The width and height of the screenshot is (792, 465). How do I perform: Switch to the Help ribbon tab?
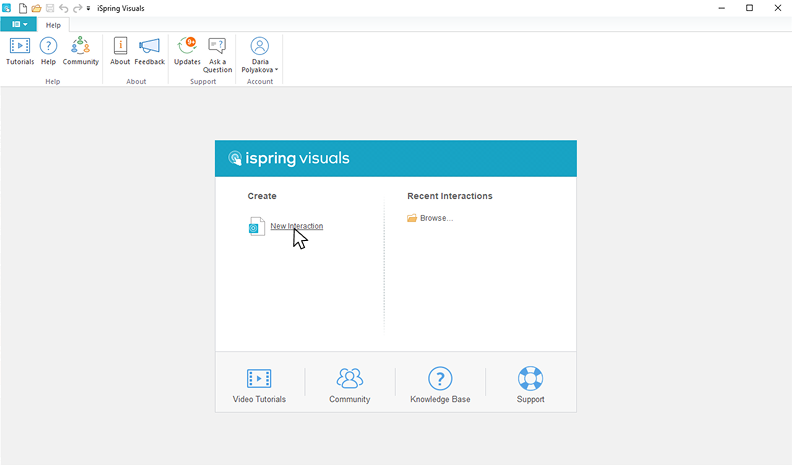(53, 24)
